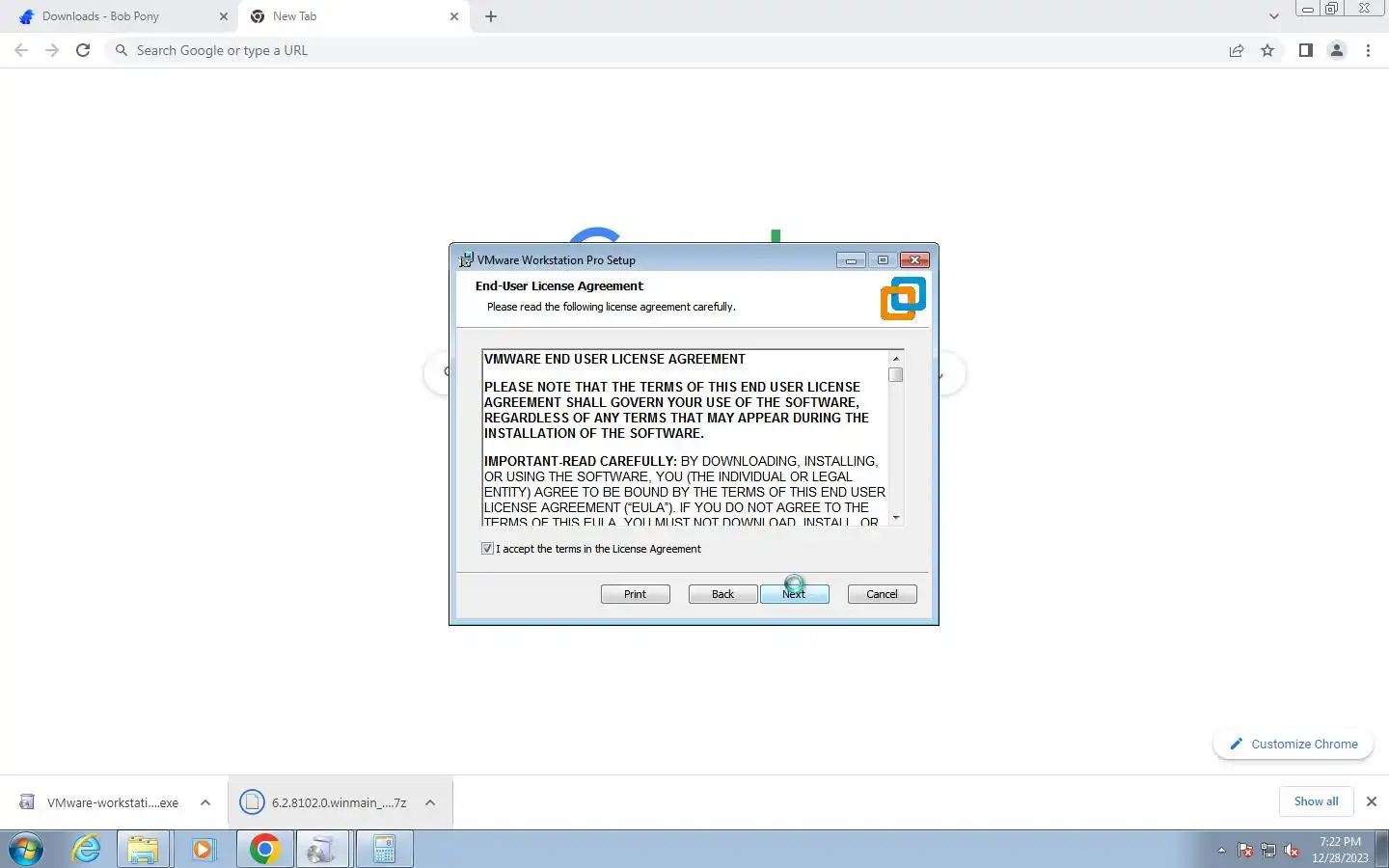The image size is (1389, 868).
Task: Close the New Tab tab
Action: coord(454,16)
